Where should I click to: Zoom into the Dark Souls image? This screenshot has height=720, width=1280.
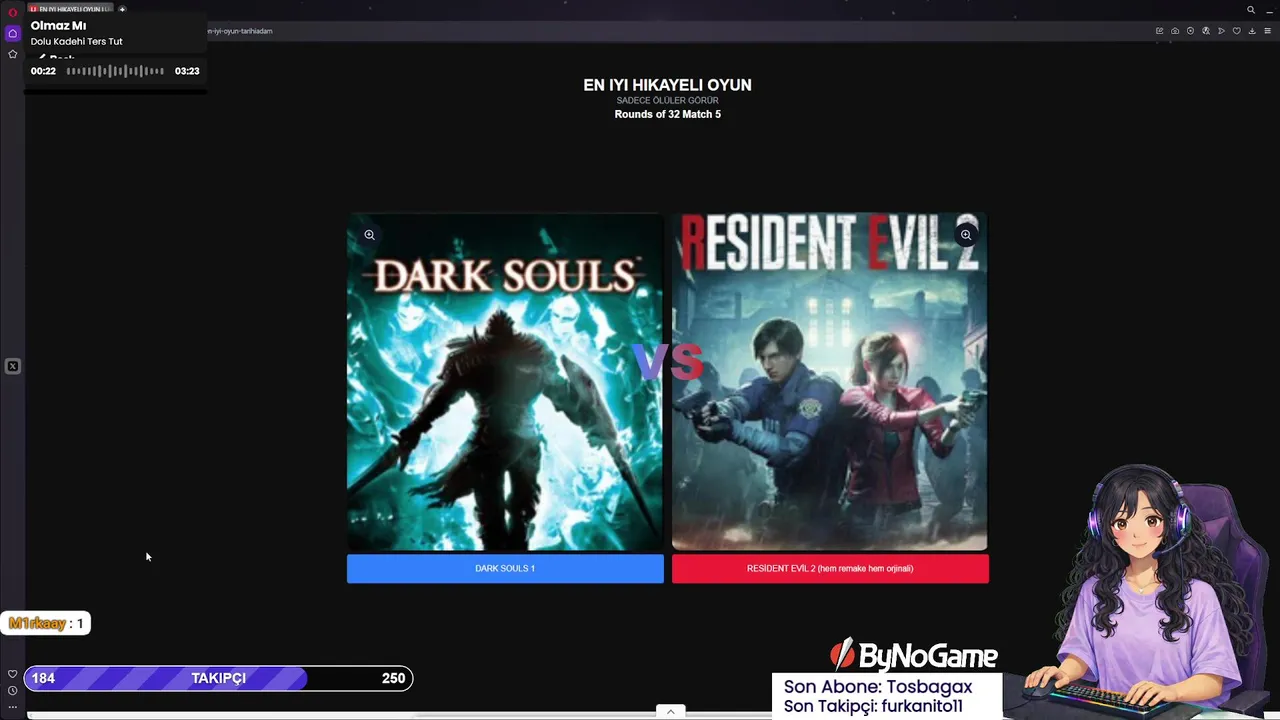pyautogui.click(x=369, y=235)
